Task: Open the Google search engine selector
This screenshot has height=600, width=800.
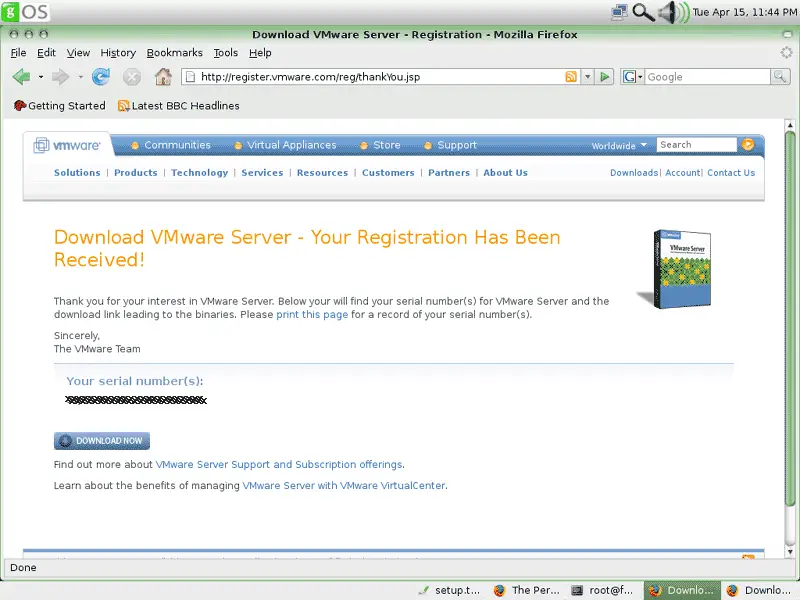Action: [632, 77]
